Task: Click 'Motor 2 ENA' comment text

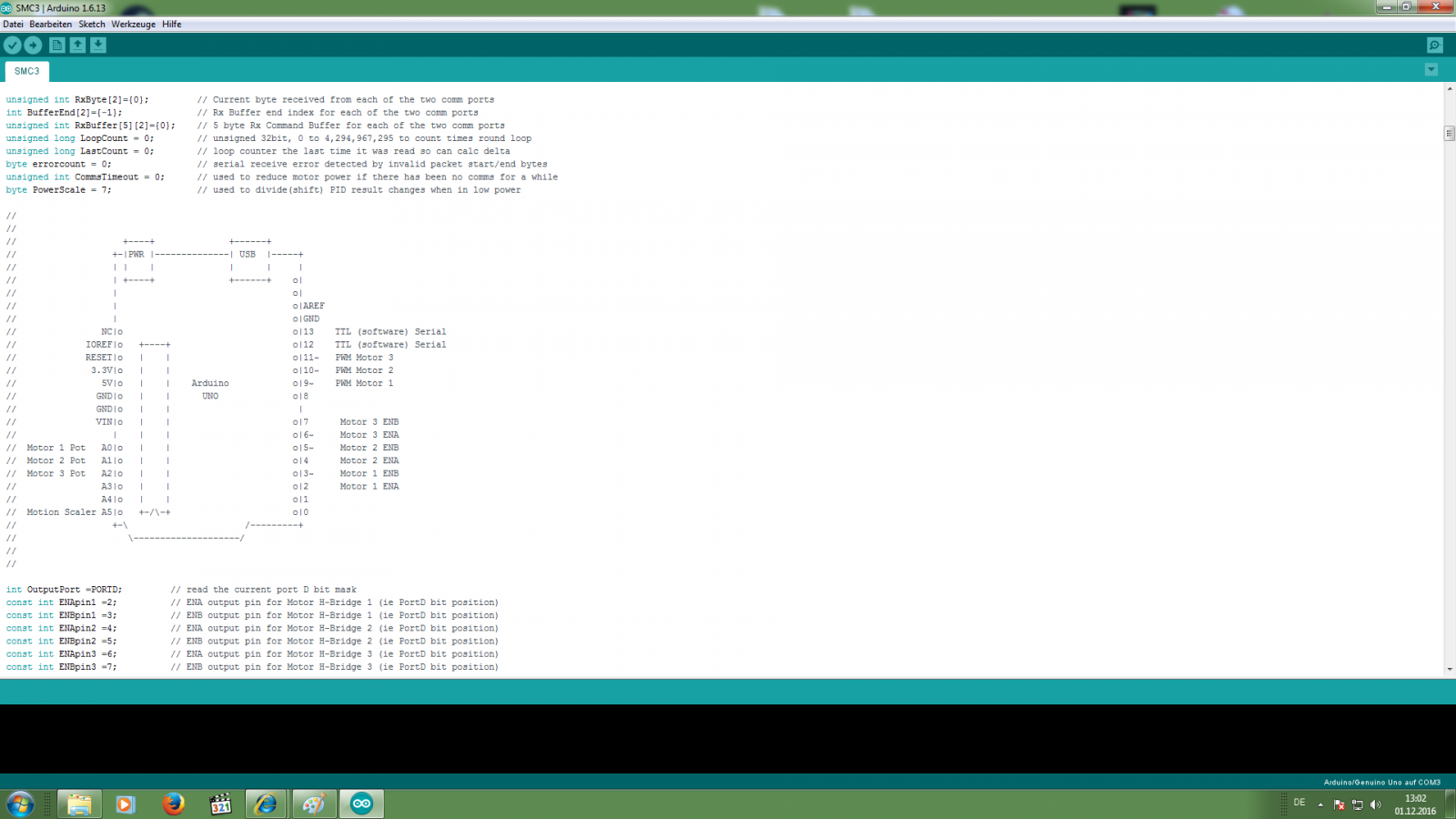Action: [369, 460]
